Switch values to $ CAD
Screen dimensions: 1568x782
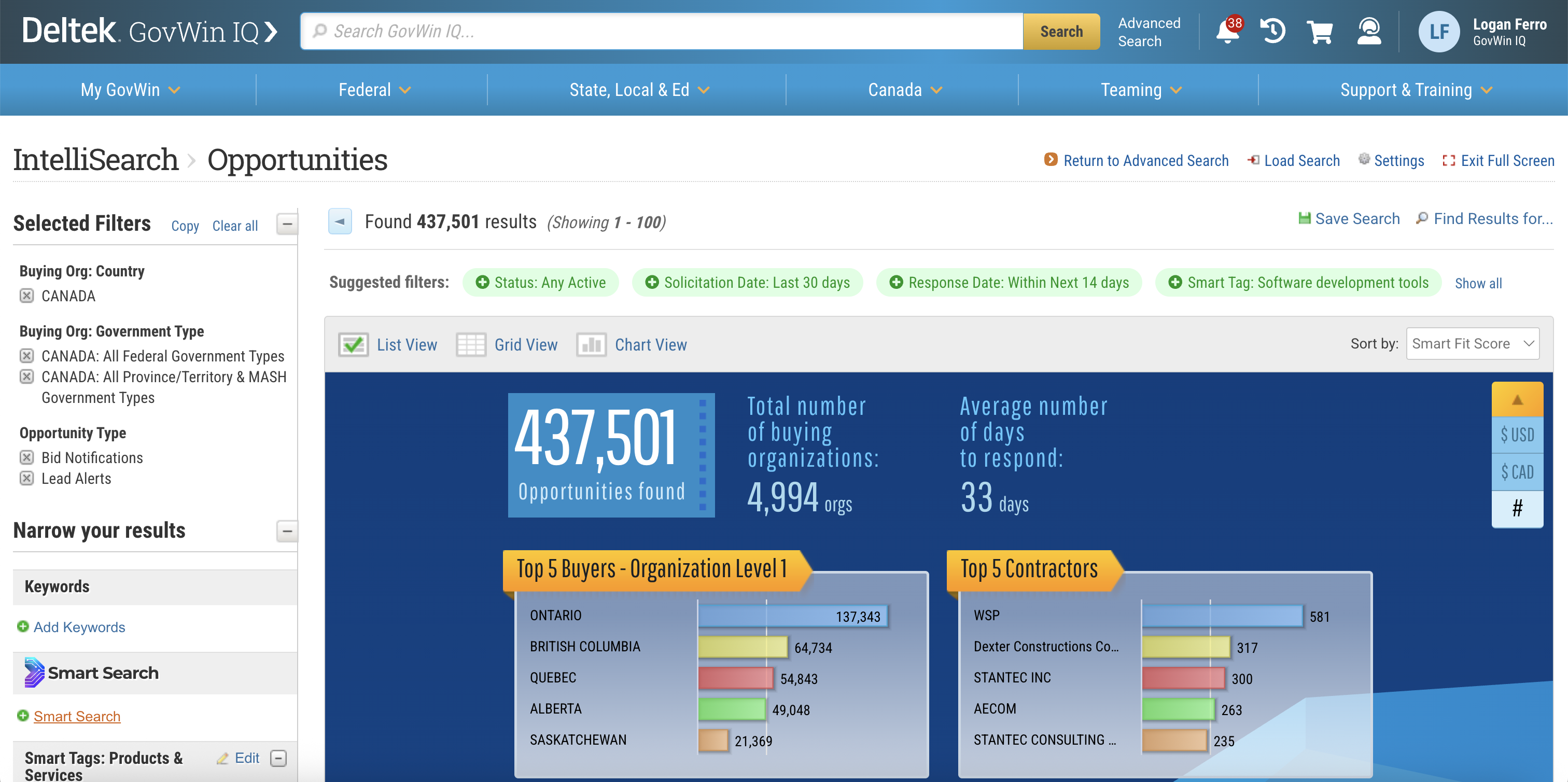(1517, 471)
